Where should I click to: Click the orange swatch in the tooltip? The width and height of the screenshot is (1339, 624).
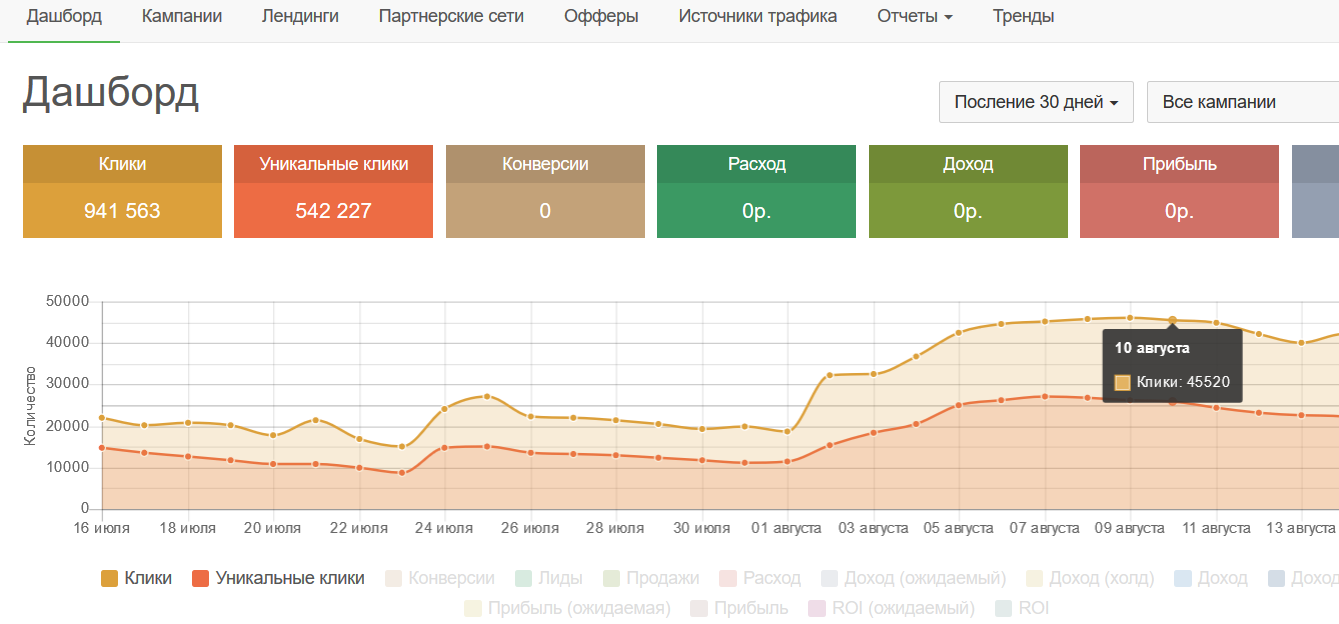tap(1123, 382)
